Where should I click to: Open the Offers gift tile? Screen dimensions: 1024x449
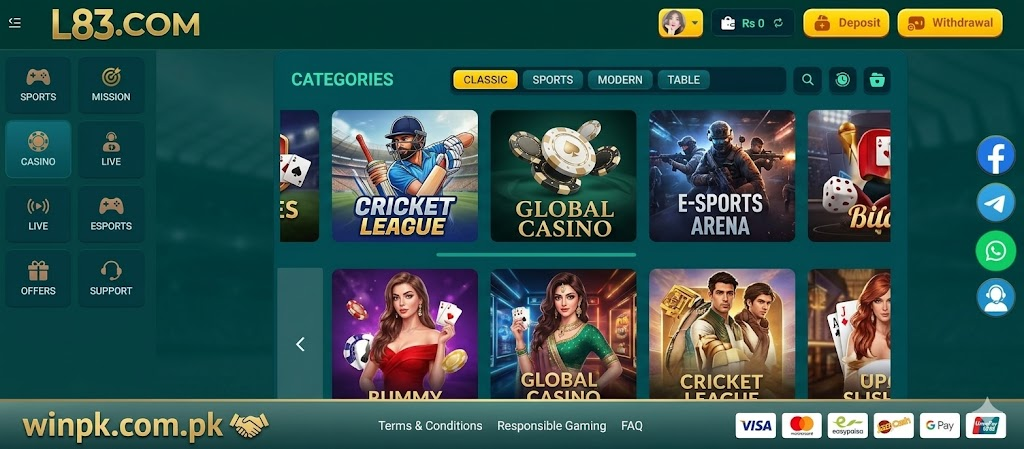38,279
